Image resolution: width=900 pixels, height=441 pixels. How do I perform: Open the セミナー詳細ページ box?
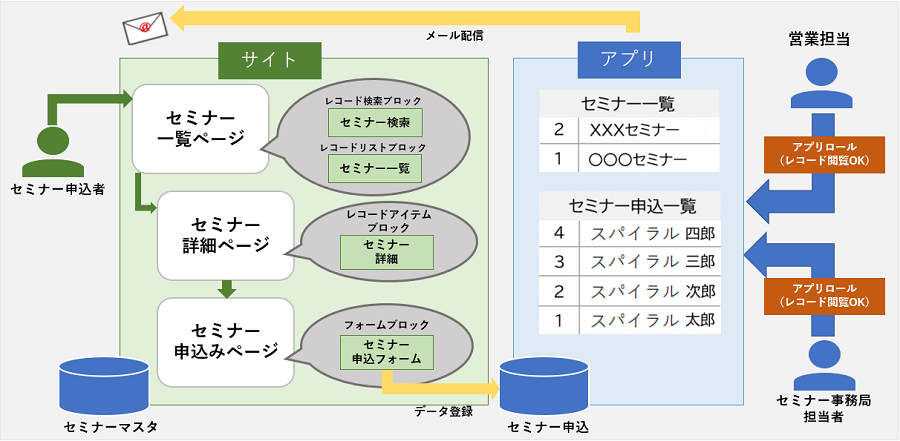[226, 235]
